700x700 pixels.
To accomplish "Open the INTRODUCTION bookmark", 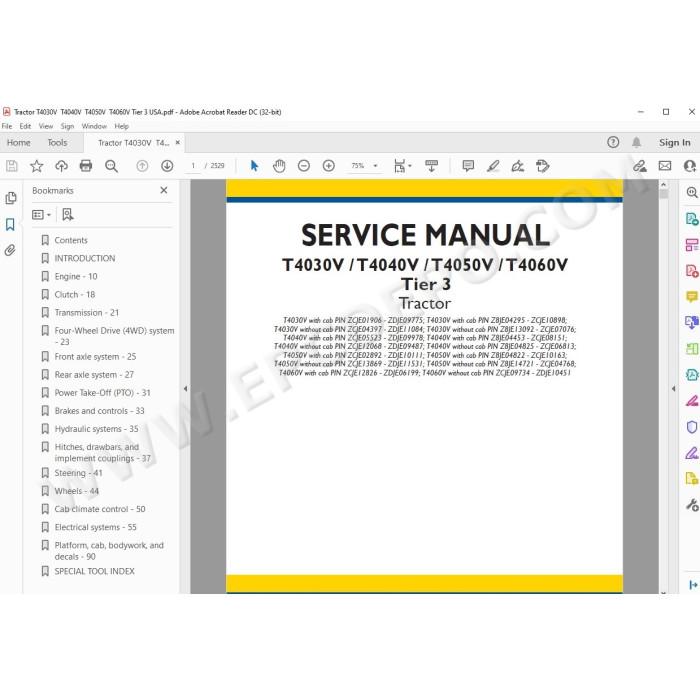I will point(85,258).
